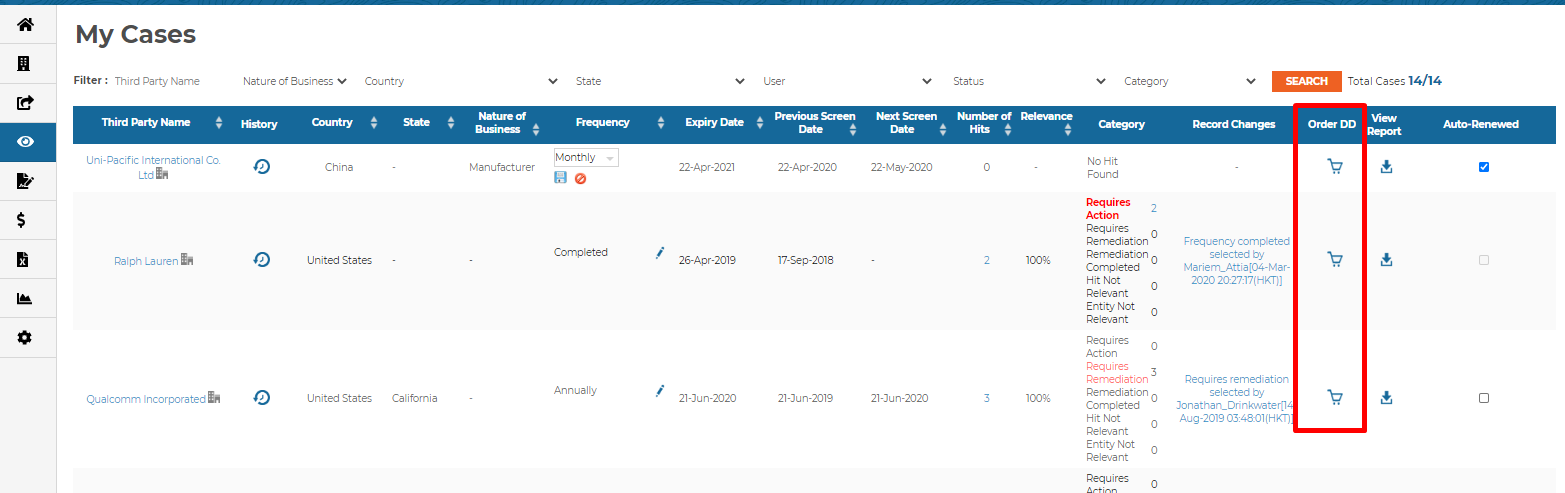Open history for Uni-Pacific International Co.
The height and width of the screenshot is (493, 1565).
(261, 167)
